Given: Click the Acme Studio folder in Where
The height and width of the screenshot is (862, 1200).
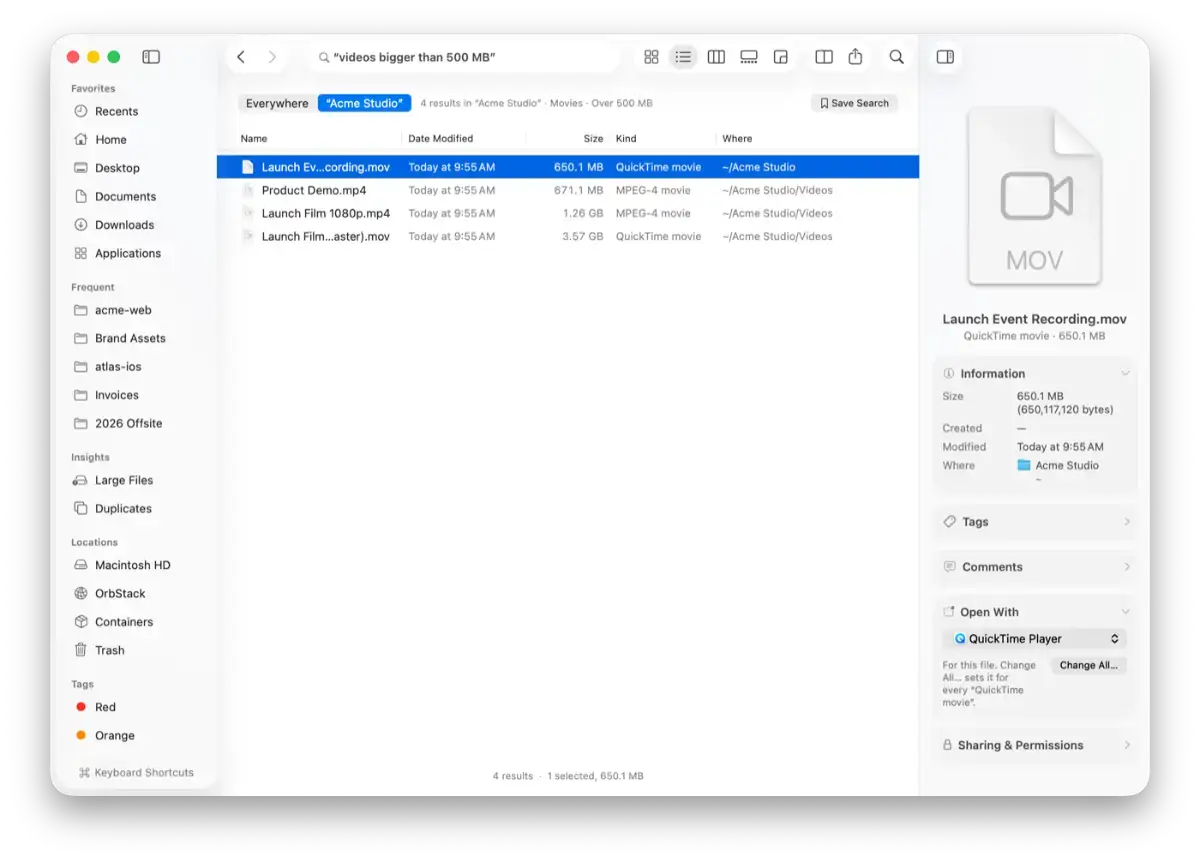Looking at the screenshot, I should pyautogui.click(x=1058, y=465).
